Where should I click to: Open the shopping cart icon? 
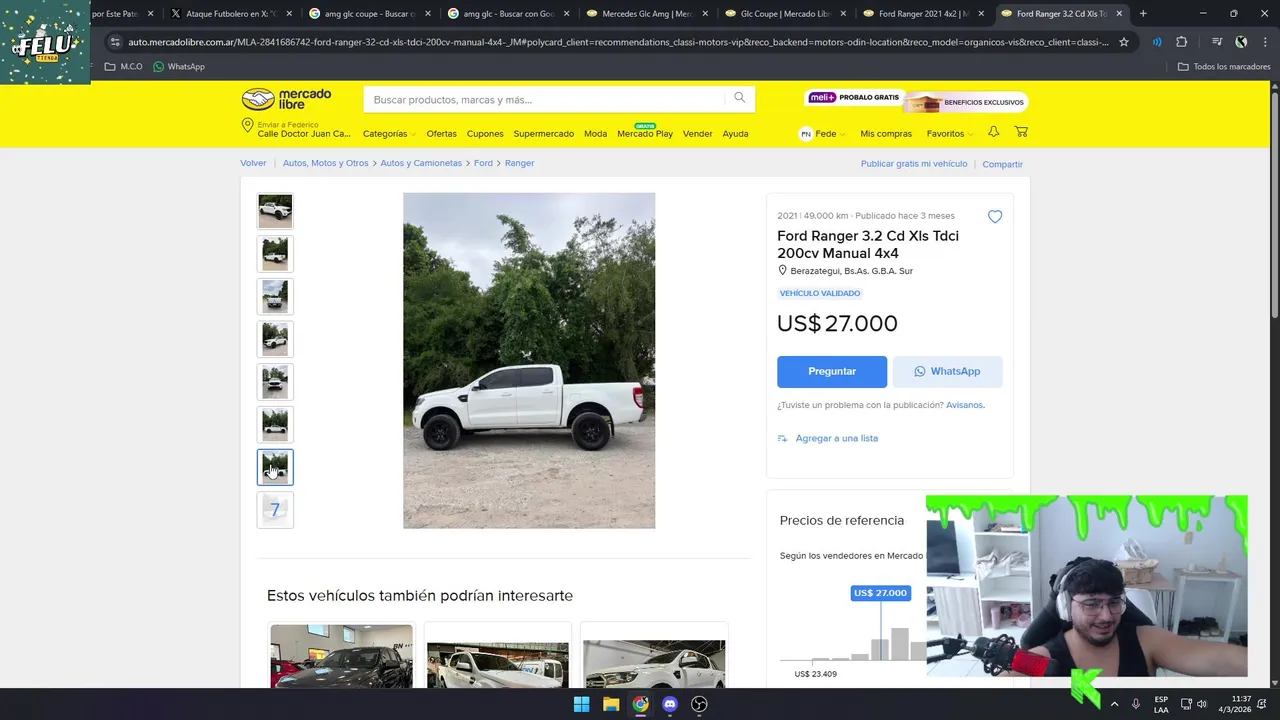point(1021,132)
